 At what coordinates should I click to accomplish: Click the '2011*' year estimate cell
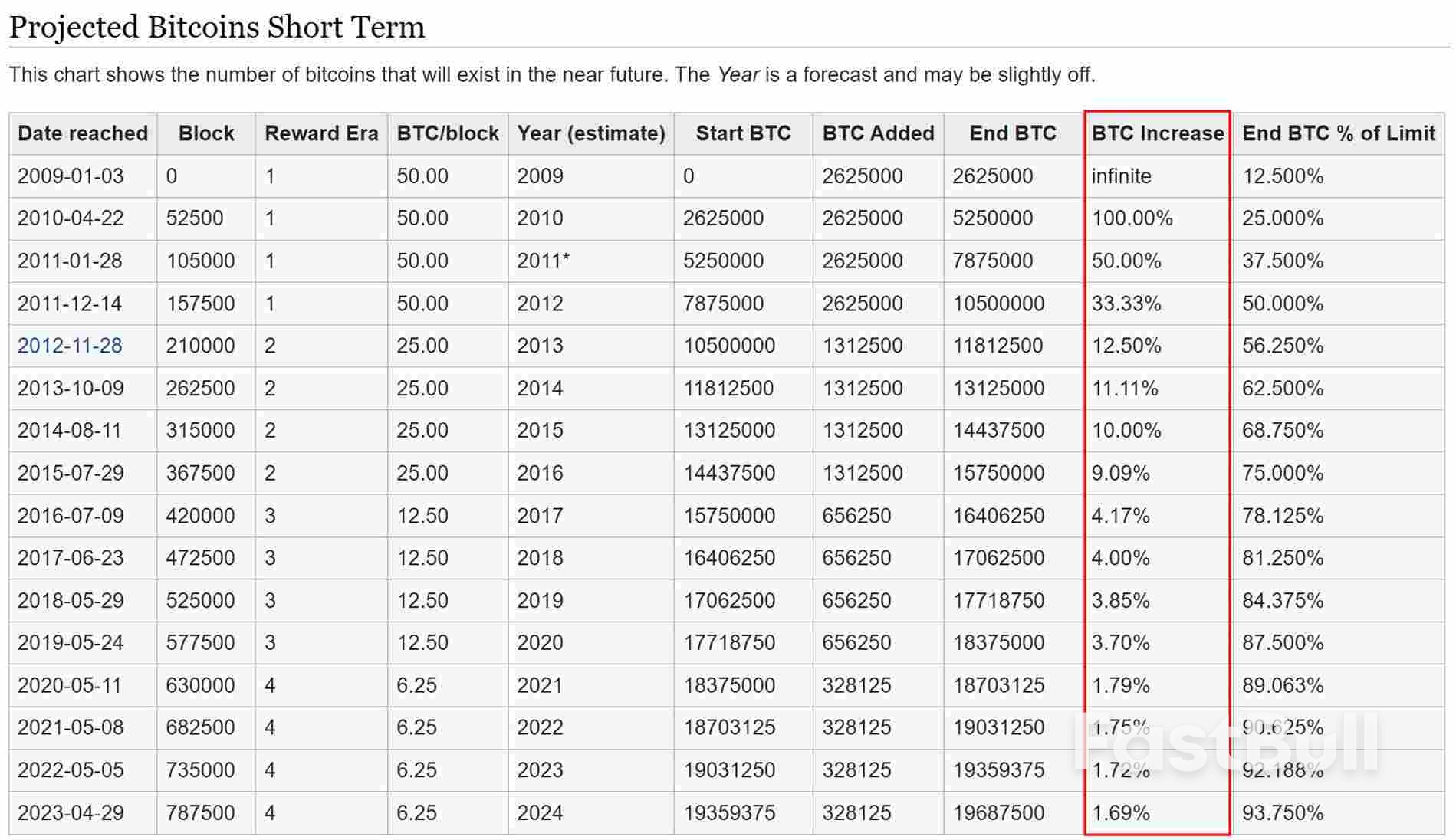click(543, 261)
